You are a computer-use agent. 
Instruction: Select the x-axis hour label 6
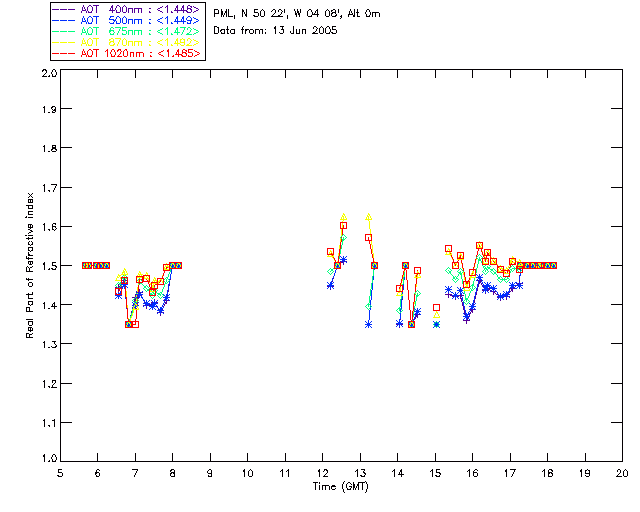coord(98,473)
